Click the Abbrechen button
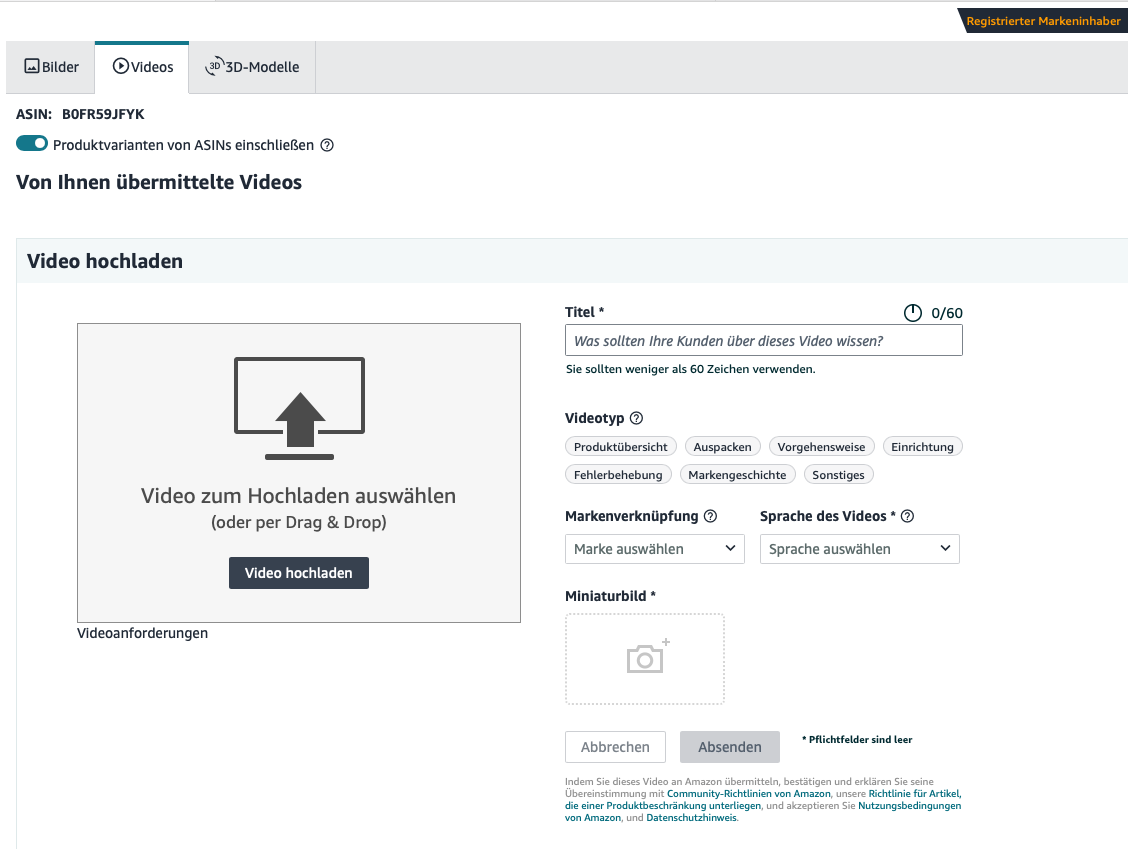1128x849 pixels. point(615,747)
